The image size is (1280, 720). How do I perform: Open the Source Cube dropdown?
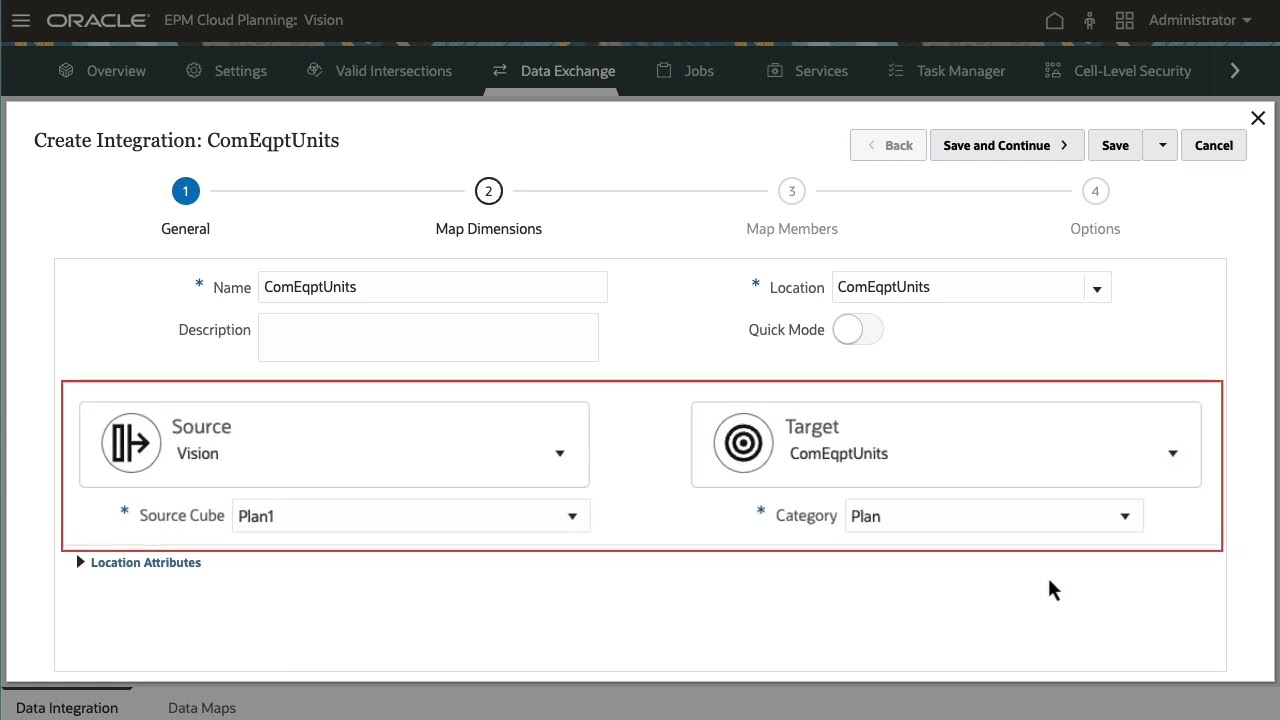[x=410, y=516]
